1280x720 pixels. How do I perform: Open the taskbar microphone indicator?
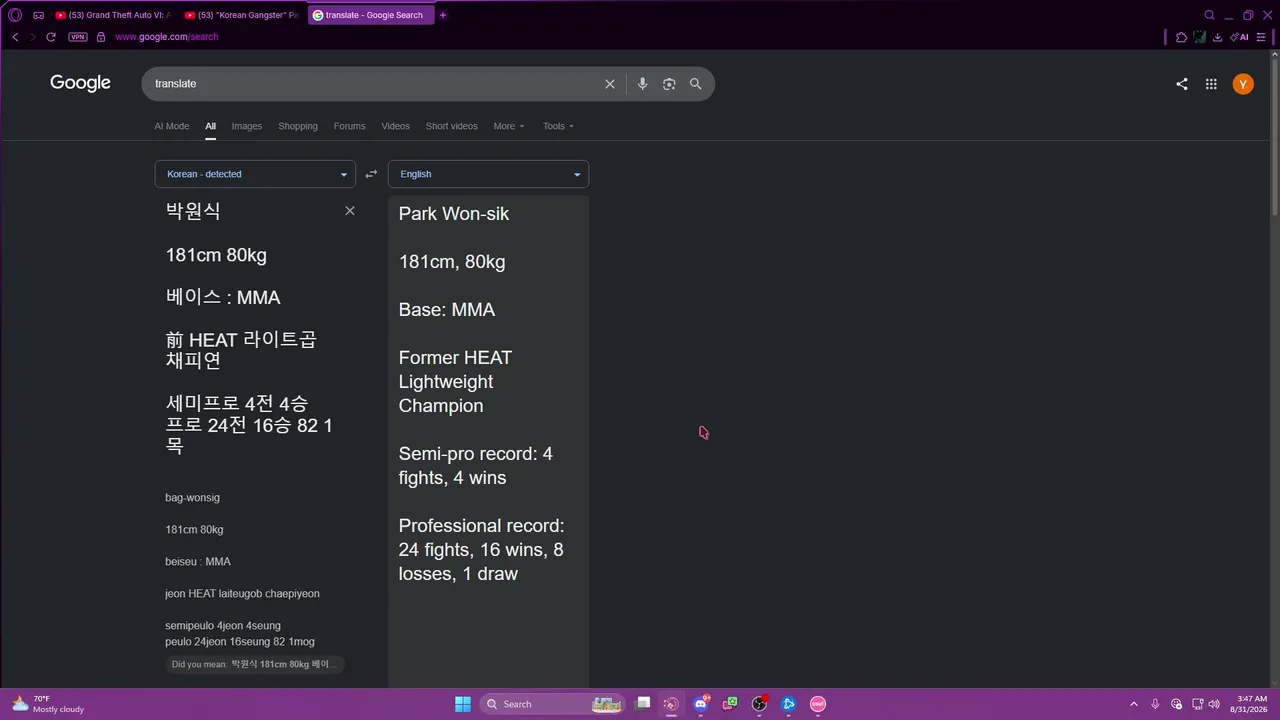[x=1156, y=704]
